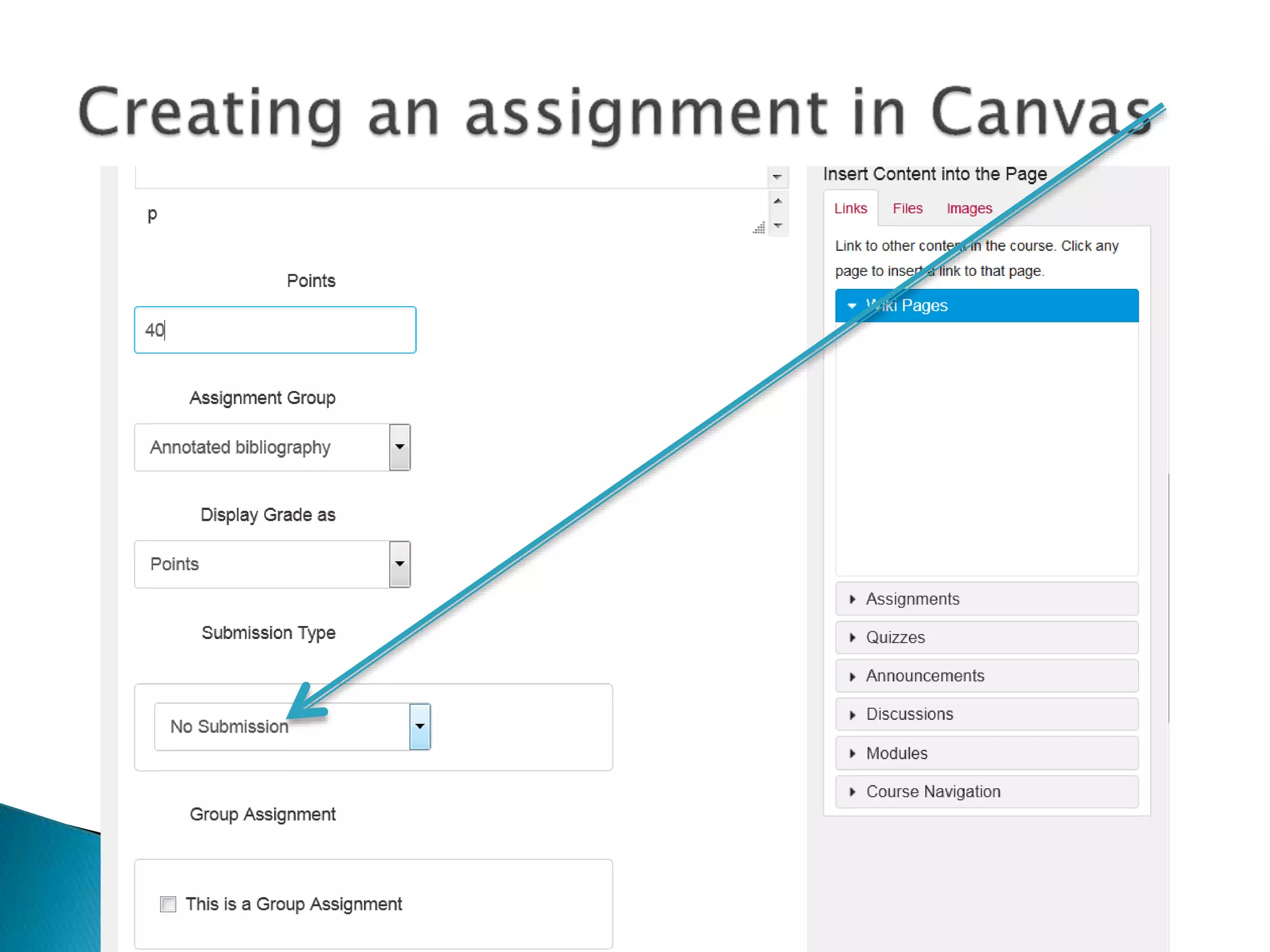
Task: Open the Display Grade as dropdown
Action: (399, 564)
